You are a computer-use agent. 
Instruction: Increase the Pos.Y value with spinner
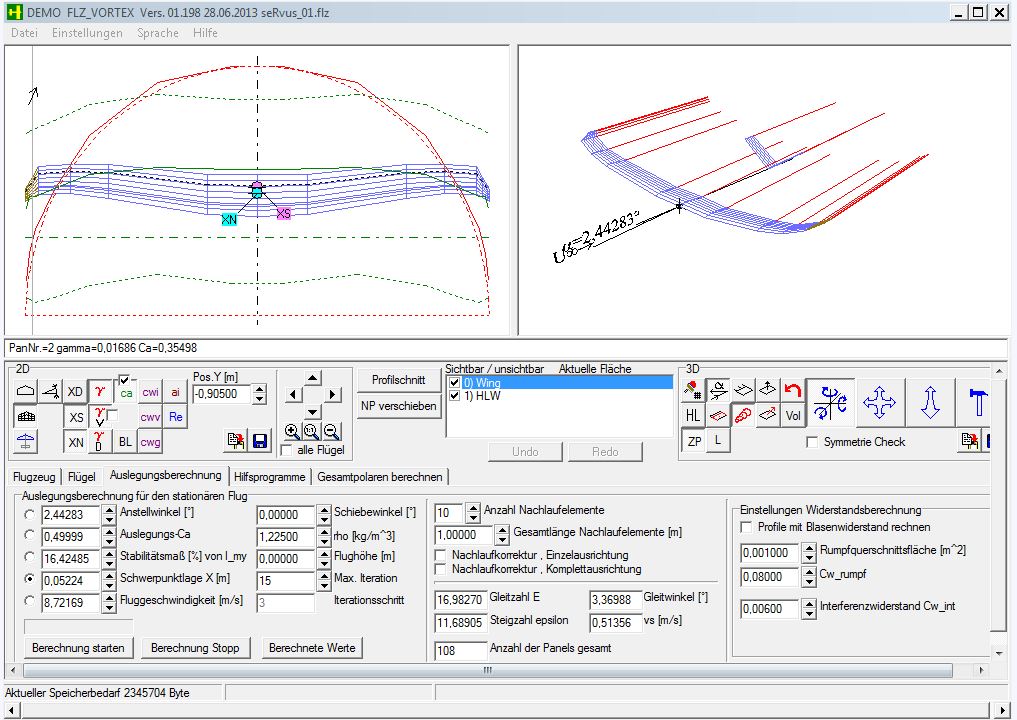coord(260,390)
